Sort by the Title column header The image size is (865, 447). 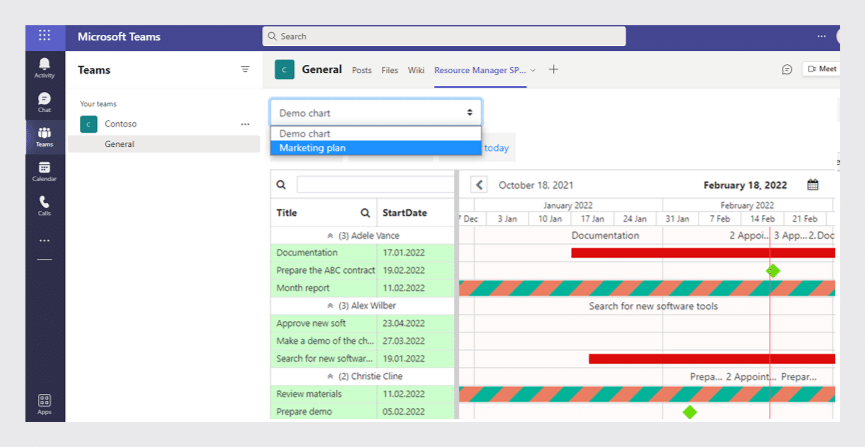(287, 213)
